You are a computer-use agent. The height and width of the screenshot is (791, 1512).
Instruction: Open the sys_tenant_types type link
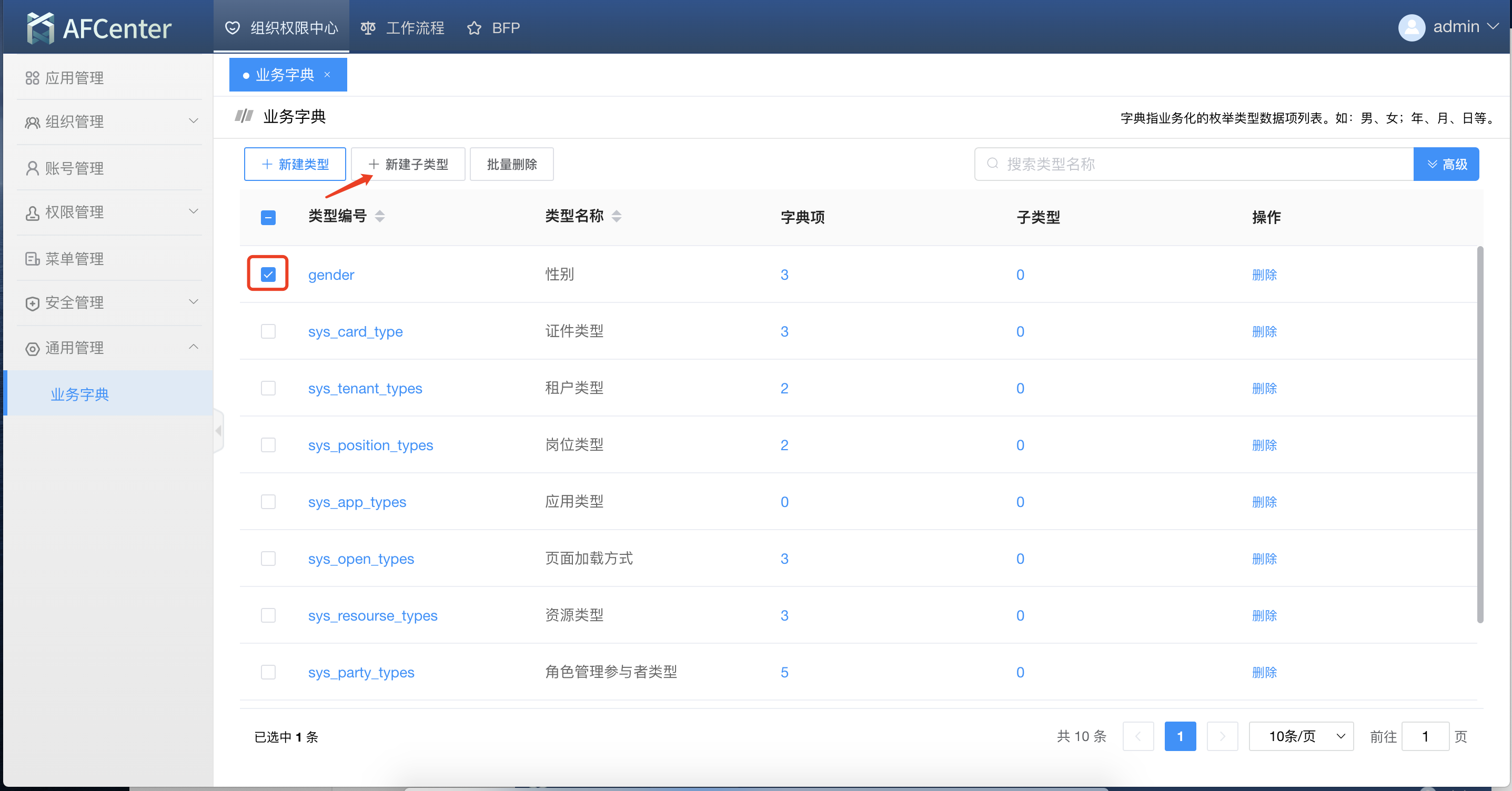click(x=365, y=389)
